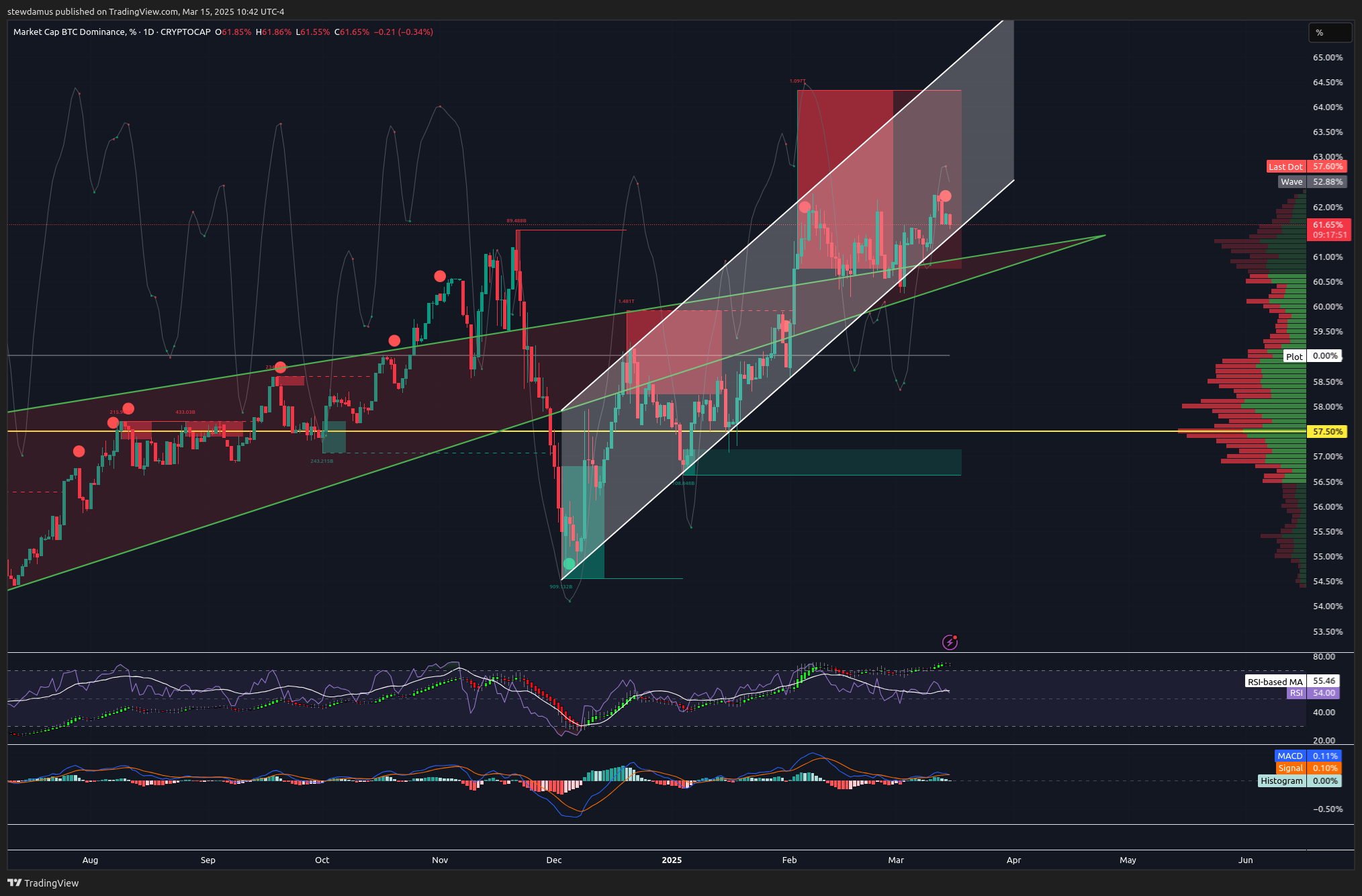
Task: Click the 1.097T label above red box
Action: pos(797,81)
